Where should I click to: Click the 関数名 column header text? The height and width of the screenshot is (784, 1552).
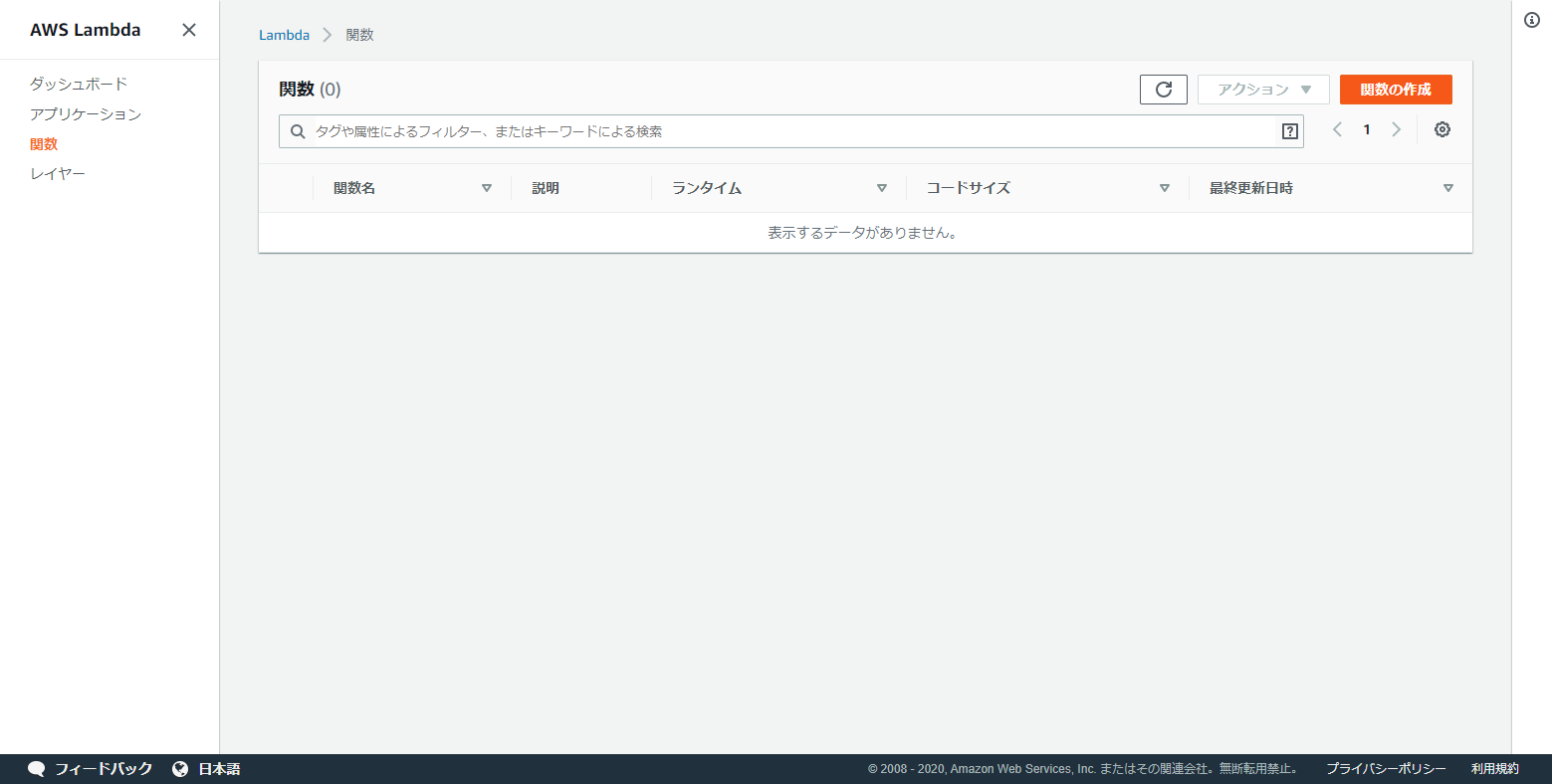(354, 188)
